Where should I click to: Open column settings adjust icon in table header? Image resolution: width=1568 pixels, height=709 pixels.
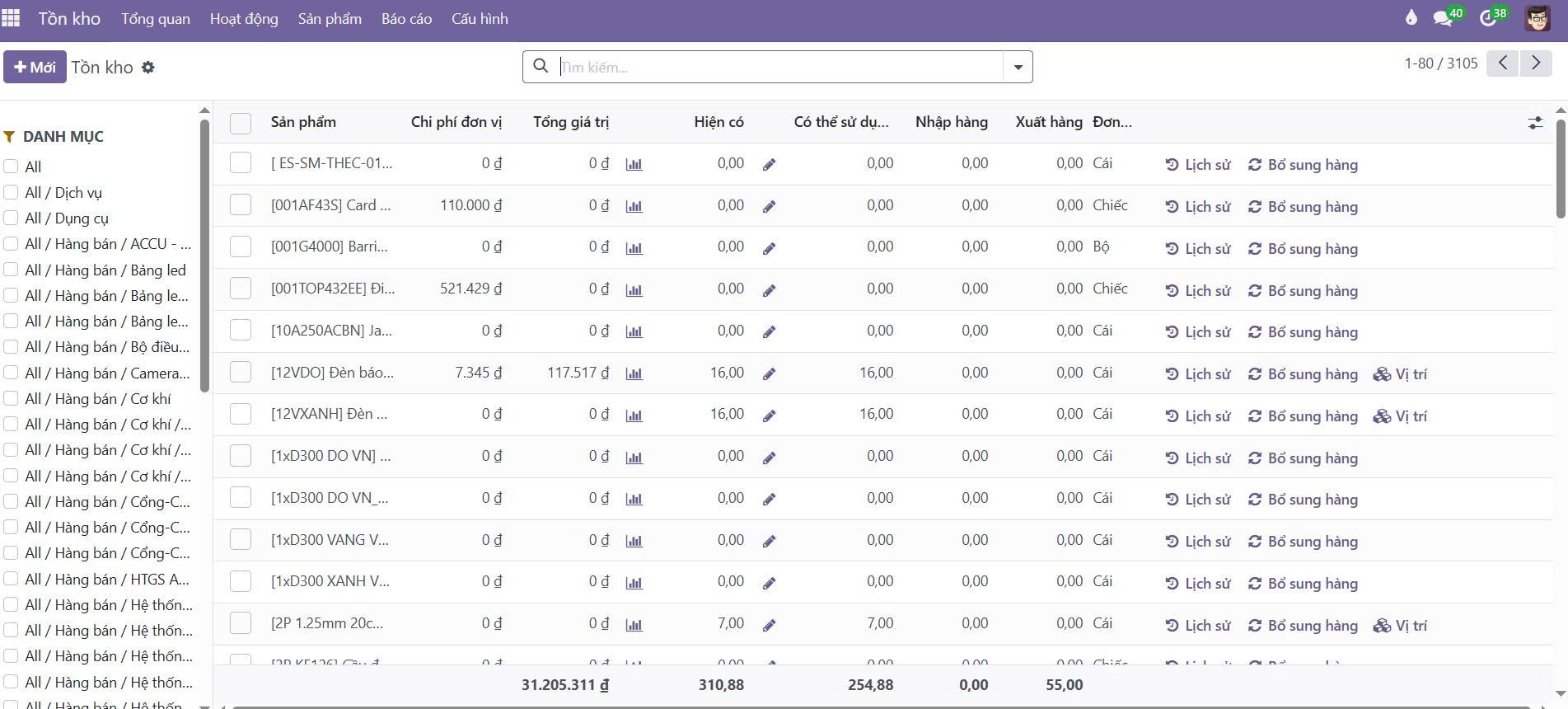(x=1535, y=123)
